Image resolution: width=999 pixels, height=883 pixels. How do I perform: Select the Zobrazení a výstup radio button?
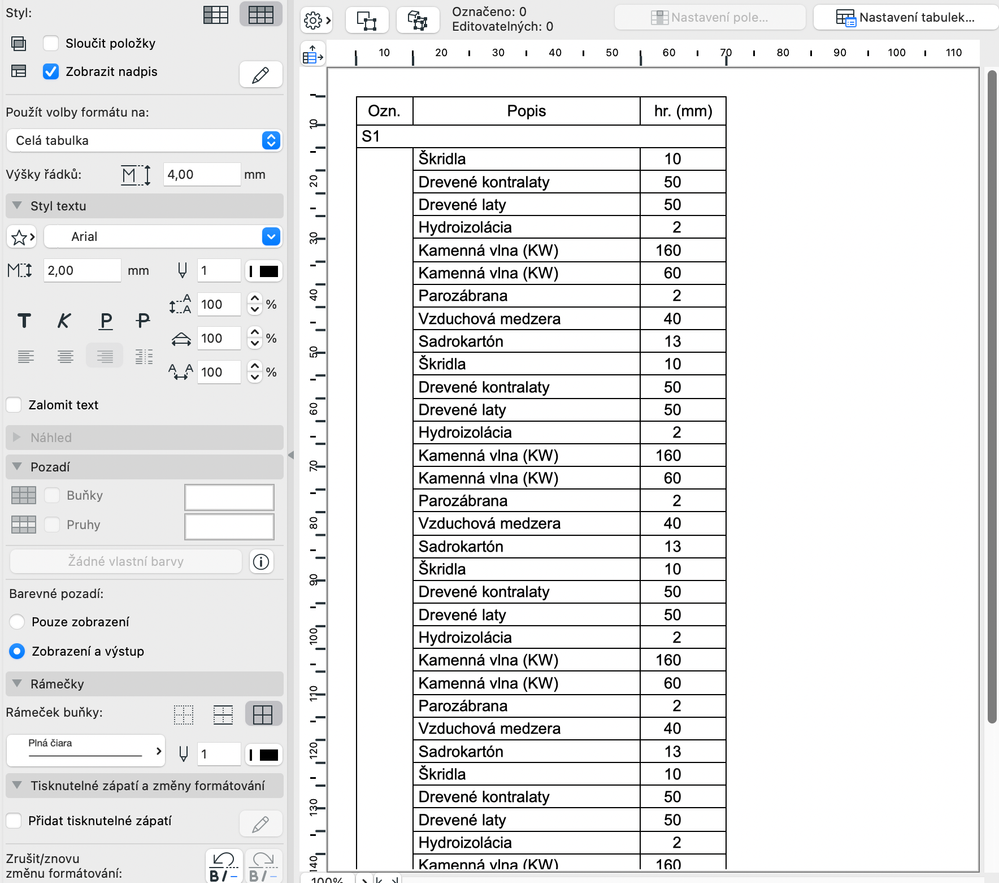click(x=17, y=651)
